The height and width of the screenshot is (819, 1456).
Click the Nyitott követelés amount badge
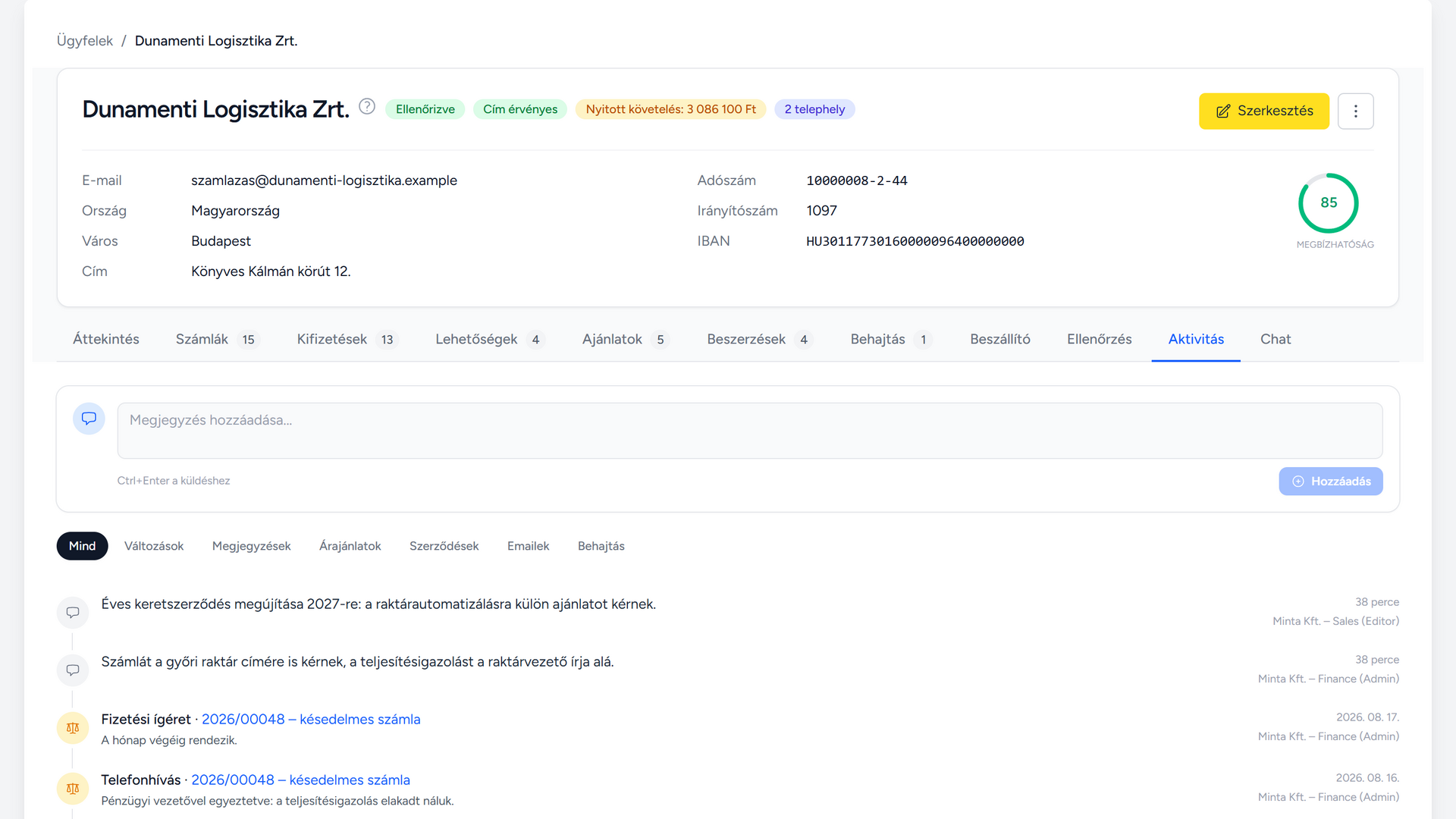[671, 109]
